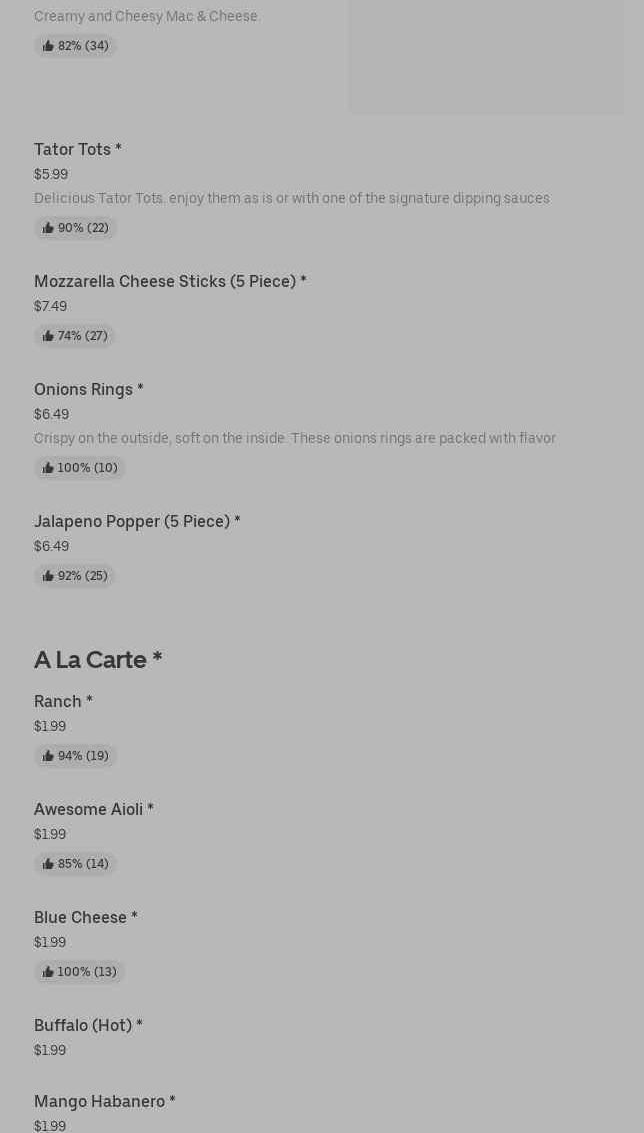Click the A La Carte section heading
644x1133 pixels.
[x=98, y=660]
